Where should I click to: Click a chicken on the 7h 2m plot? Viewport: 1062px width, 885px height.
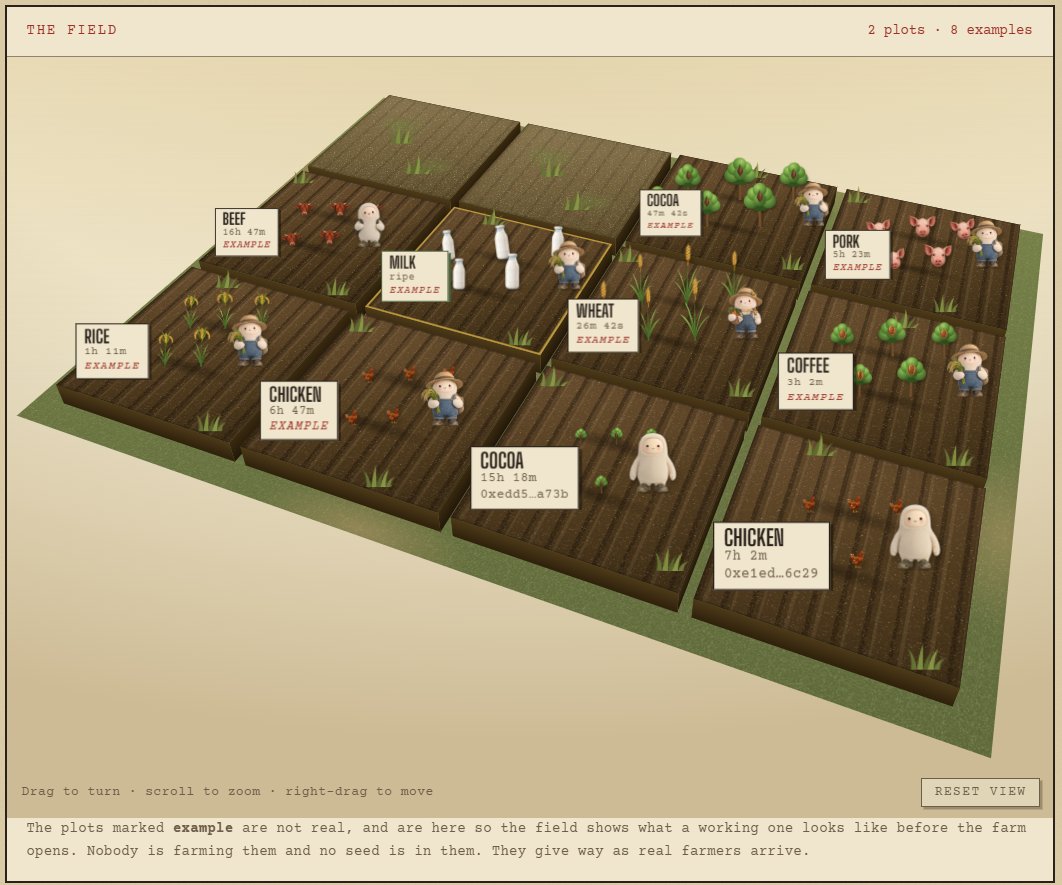(856, 559)
